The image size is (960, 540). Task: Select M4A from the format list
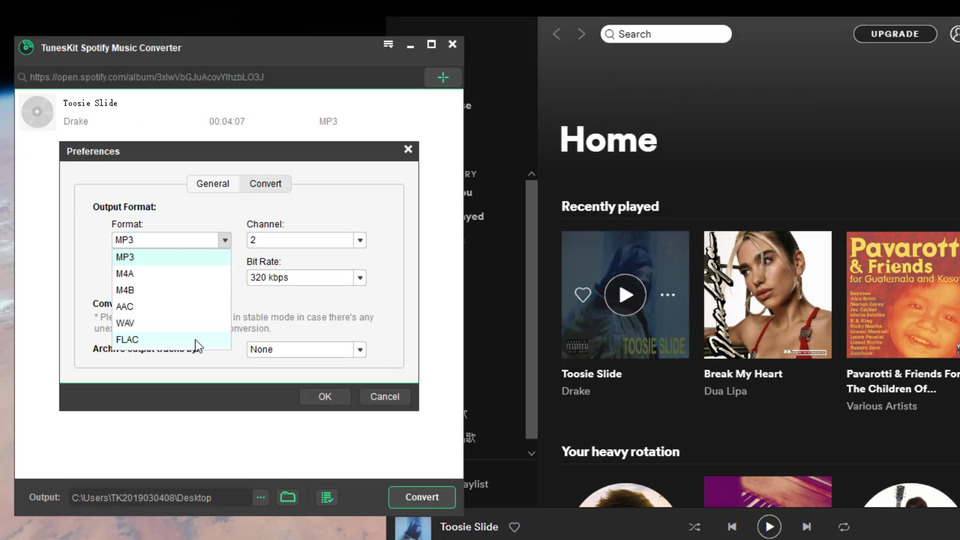pos(171,274)
